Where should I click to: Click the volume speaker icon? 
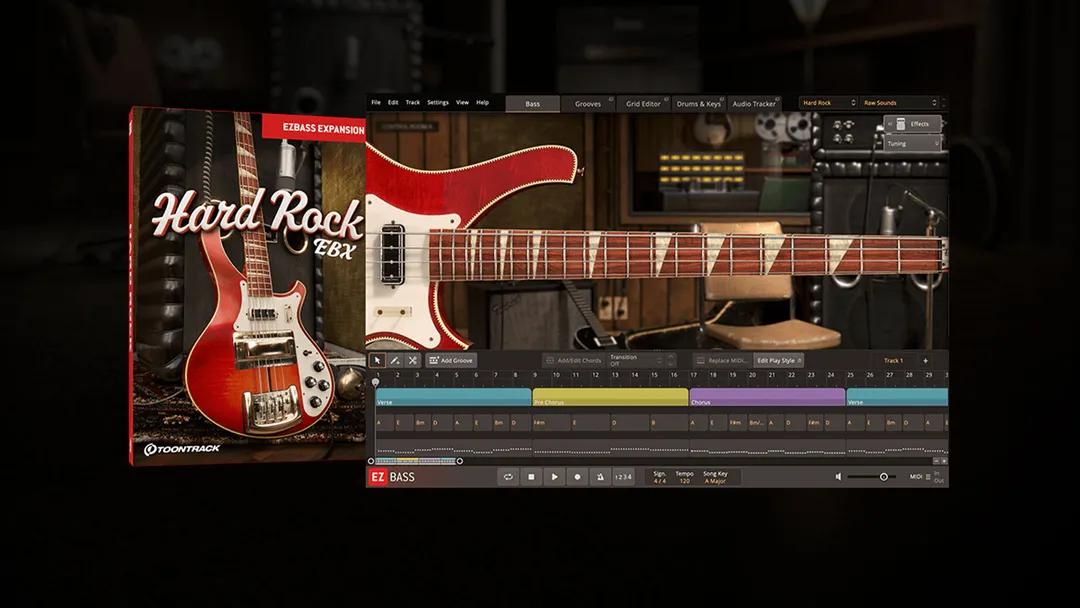(840, 477)
